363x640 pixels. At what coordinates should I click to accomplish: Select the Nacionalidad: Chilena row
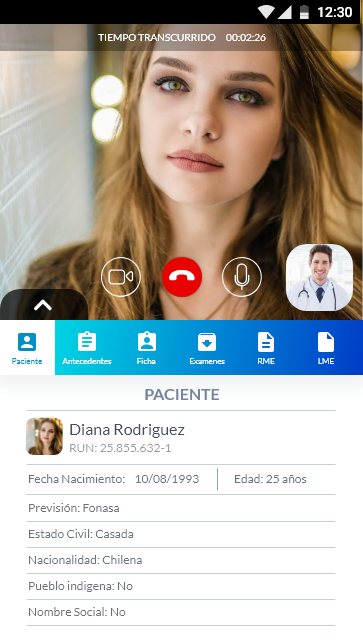click(181, 560)
